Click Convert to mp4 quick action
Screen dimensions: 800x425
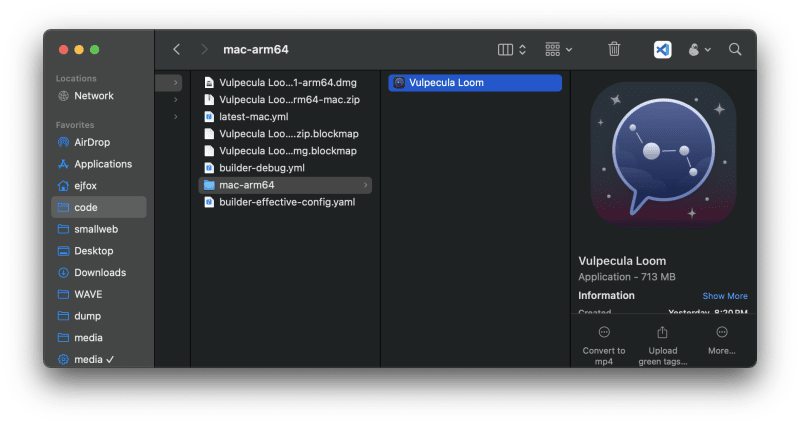[x=604, y=346]
